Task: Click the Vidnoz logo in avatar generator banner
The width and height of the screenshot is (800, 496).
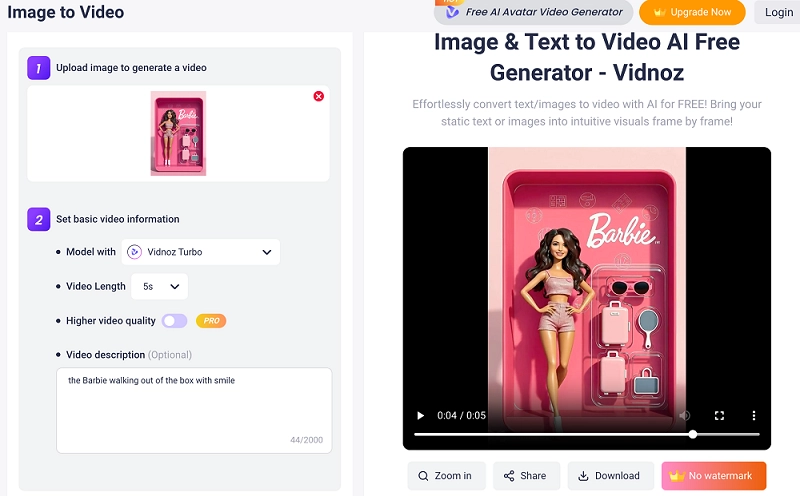Action: (452, 13)
